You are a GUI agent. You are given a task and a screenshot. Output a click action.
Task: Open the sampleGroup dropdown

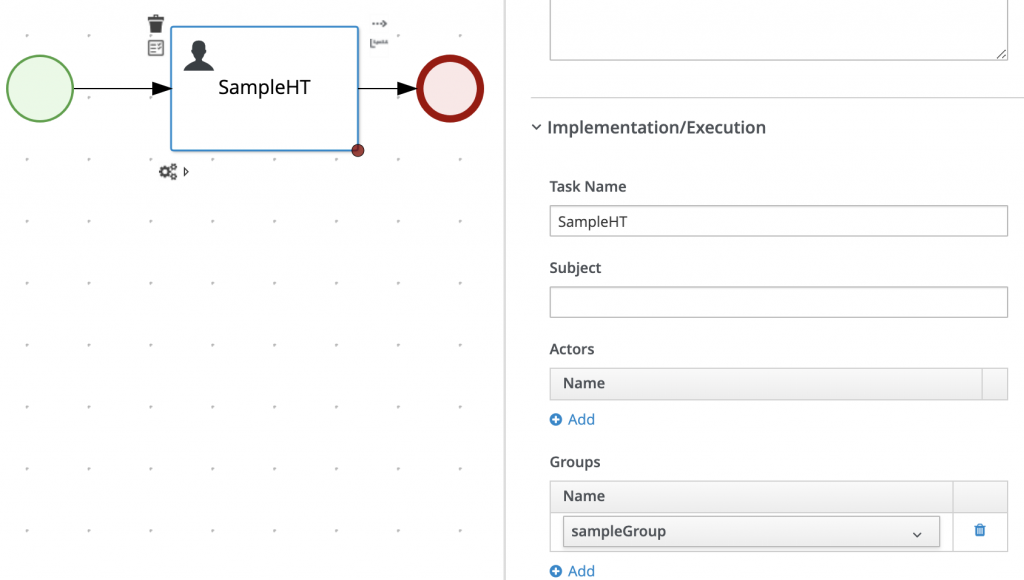pos(751,532)
